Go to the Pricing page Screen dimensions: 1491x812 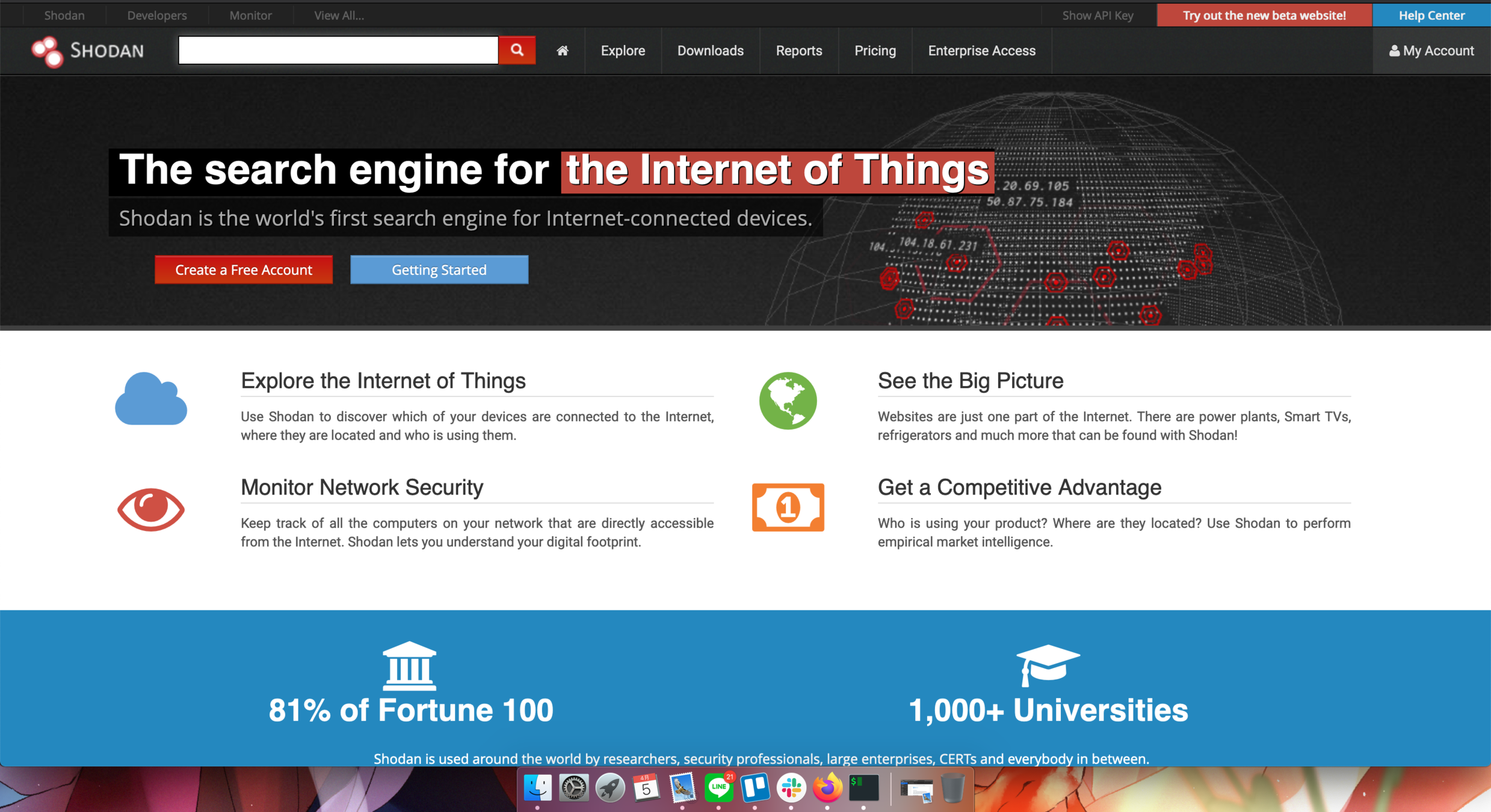tap(875, 51)
